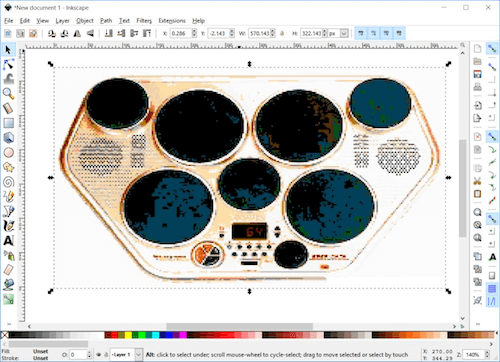Toggle Layer 1 lock icon
This screenshot has height=362, width=500.
[106, 355]
